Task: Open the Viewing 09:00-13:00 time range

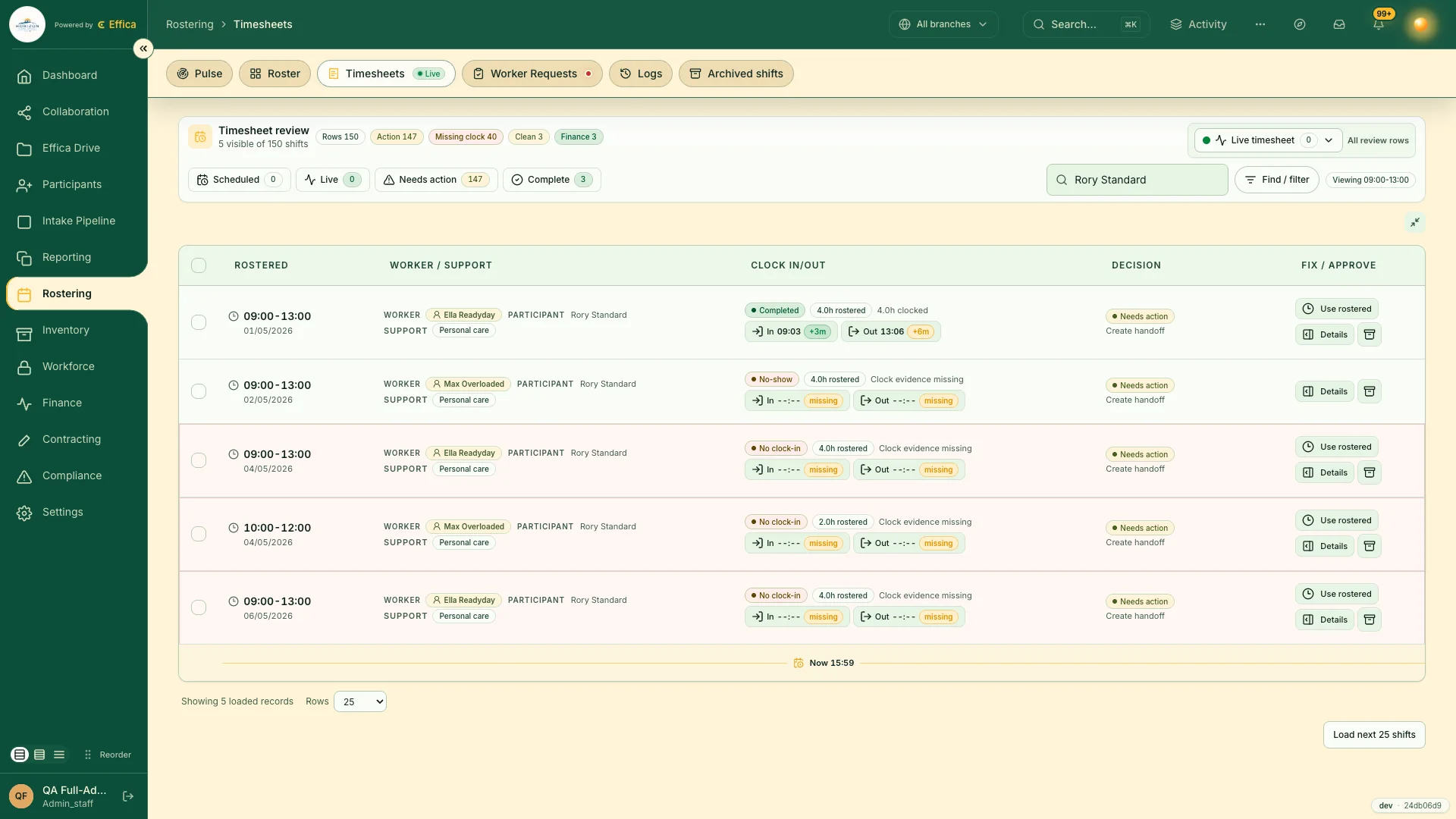Action: pos(1370,180)
